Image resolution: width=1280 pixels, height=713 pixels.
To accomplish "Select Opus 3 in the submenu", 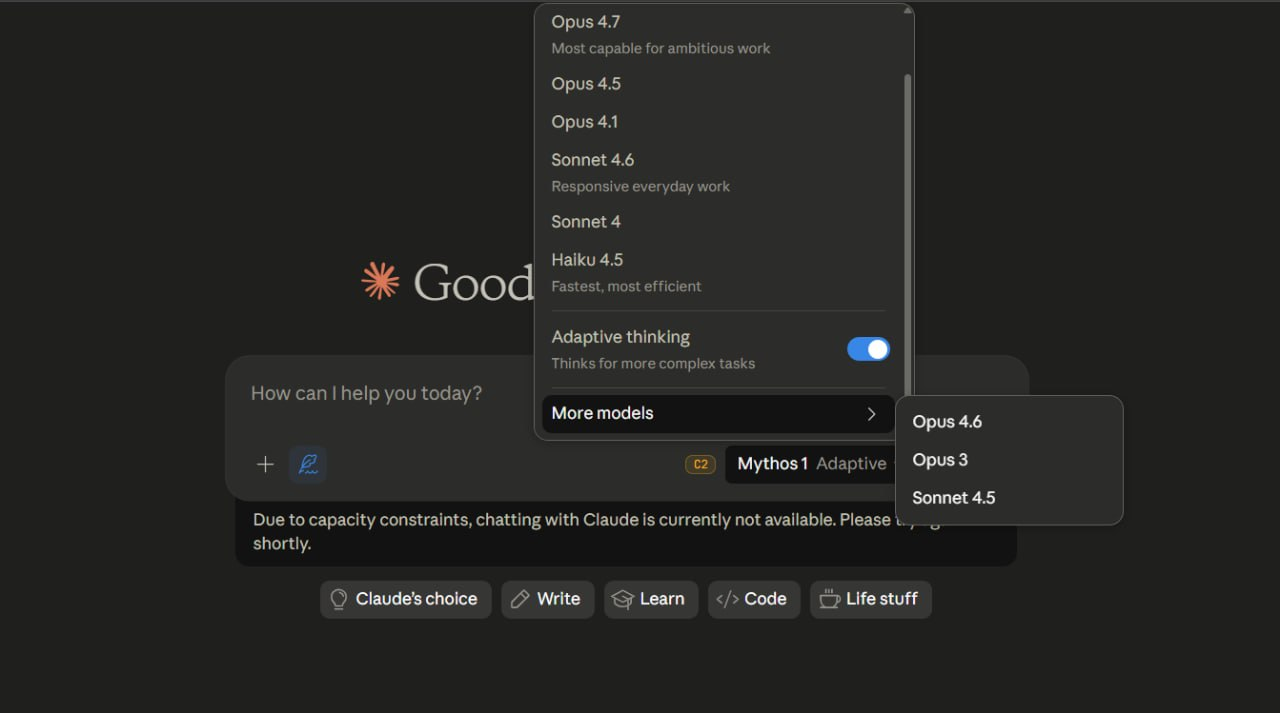I will click(x=1009, y=460).
